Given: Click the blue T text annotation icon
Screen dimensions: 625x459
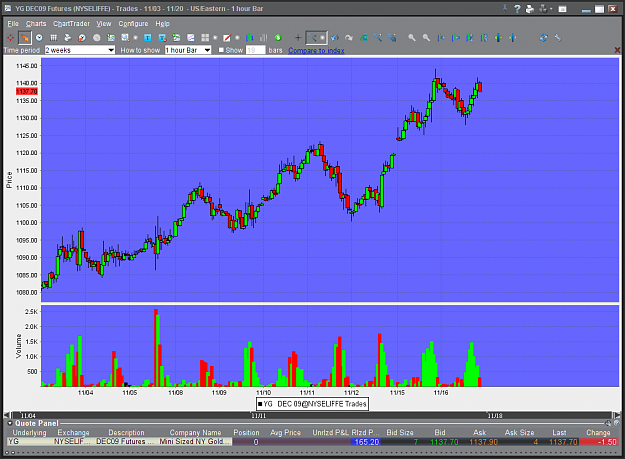Looking at the screenshot, I should tap(147, 37).
